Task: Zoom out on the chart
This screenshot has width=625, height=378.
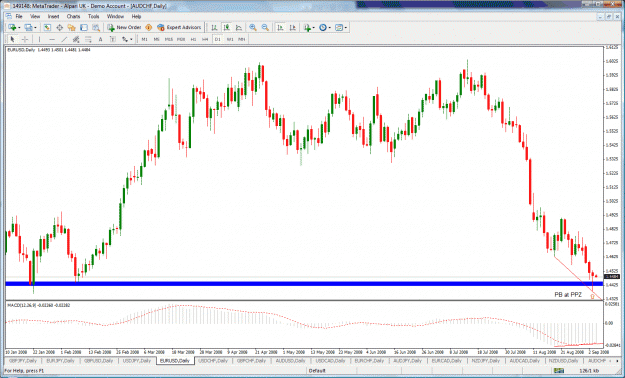Action: click(265, 28)
